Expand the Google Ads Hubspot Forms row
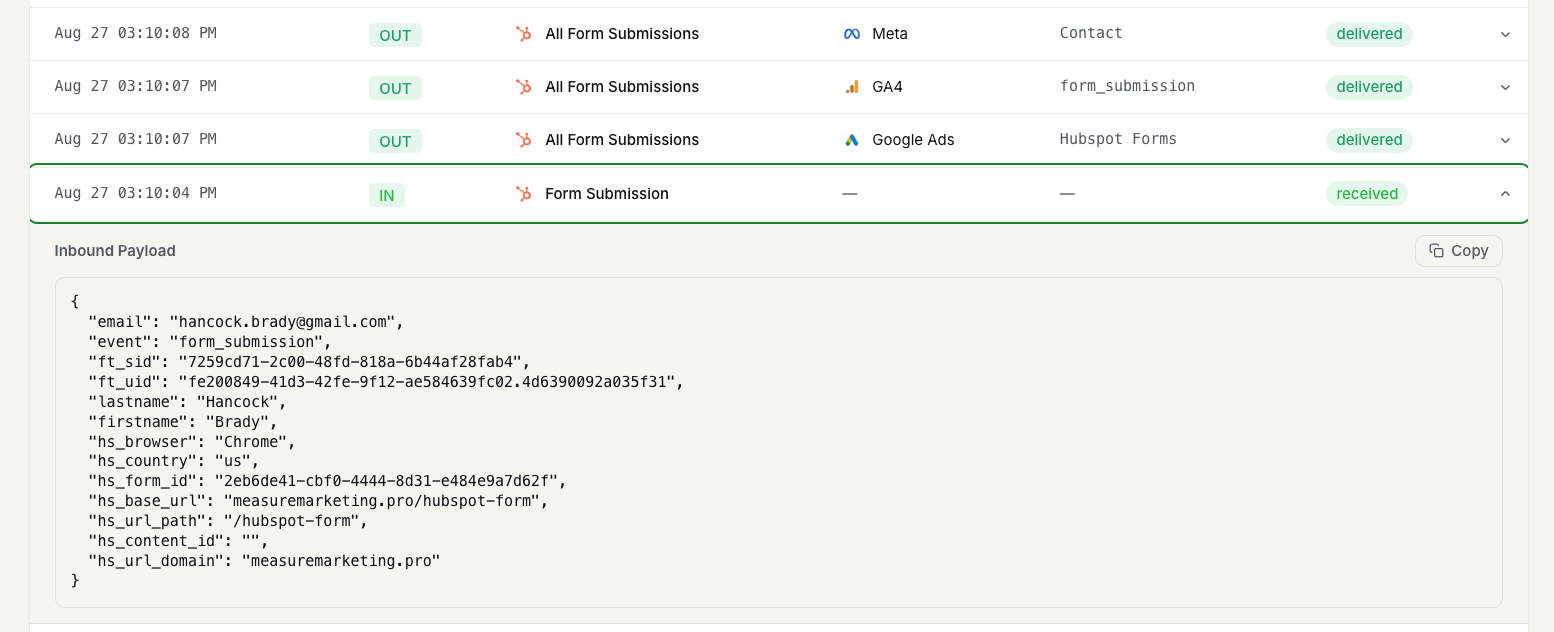Viewport: 1554px width, 632px height. [x=1505, y=140]
